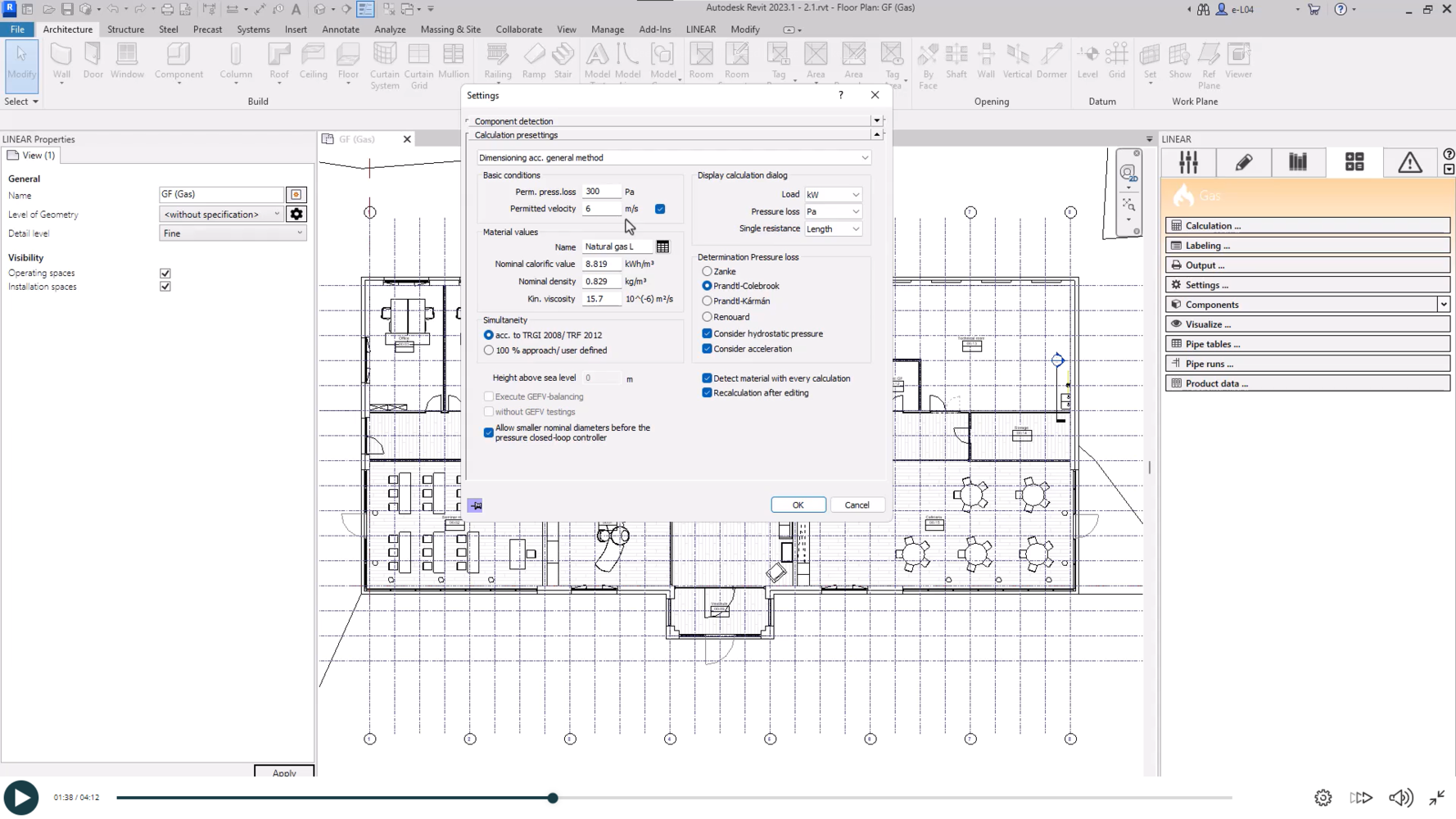
Task: Click the gear icon next to Level of Geometry
Action: [x=296, y=215]
